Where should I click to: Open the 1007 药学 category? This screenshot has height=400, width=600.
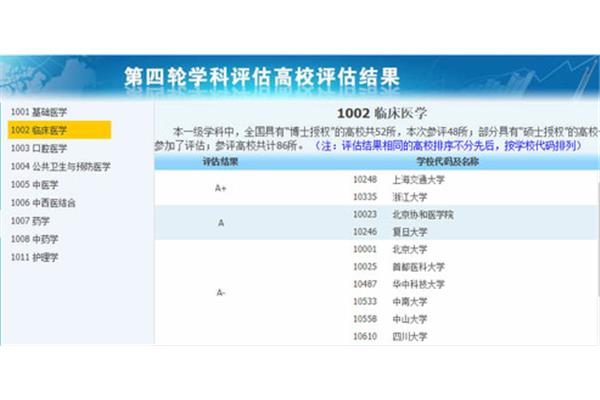click(x=30, y=221)
